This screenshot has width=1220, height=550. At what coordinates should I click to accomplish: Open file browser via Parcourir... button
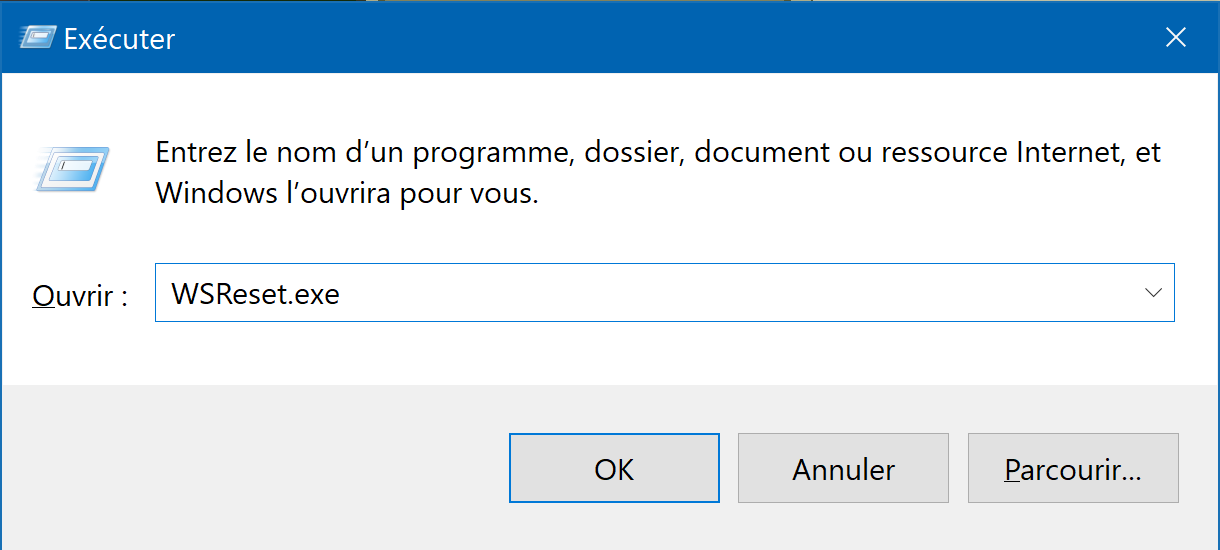[1073, 468]
